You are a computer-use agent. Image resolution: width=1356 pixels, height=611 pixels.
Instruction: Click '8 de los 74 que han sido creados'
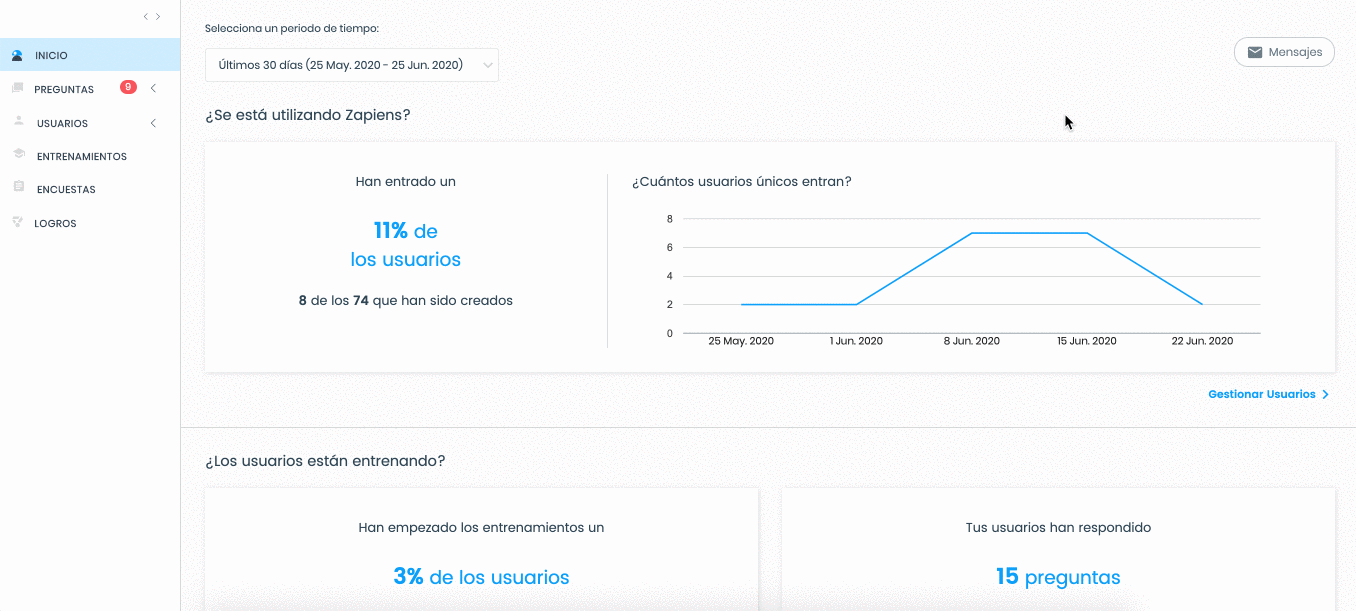(405, 300)
